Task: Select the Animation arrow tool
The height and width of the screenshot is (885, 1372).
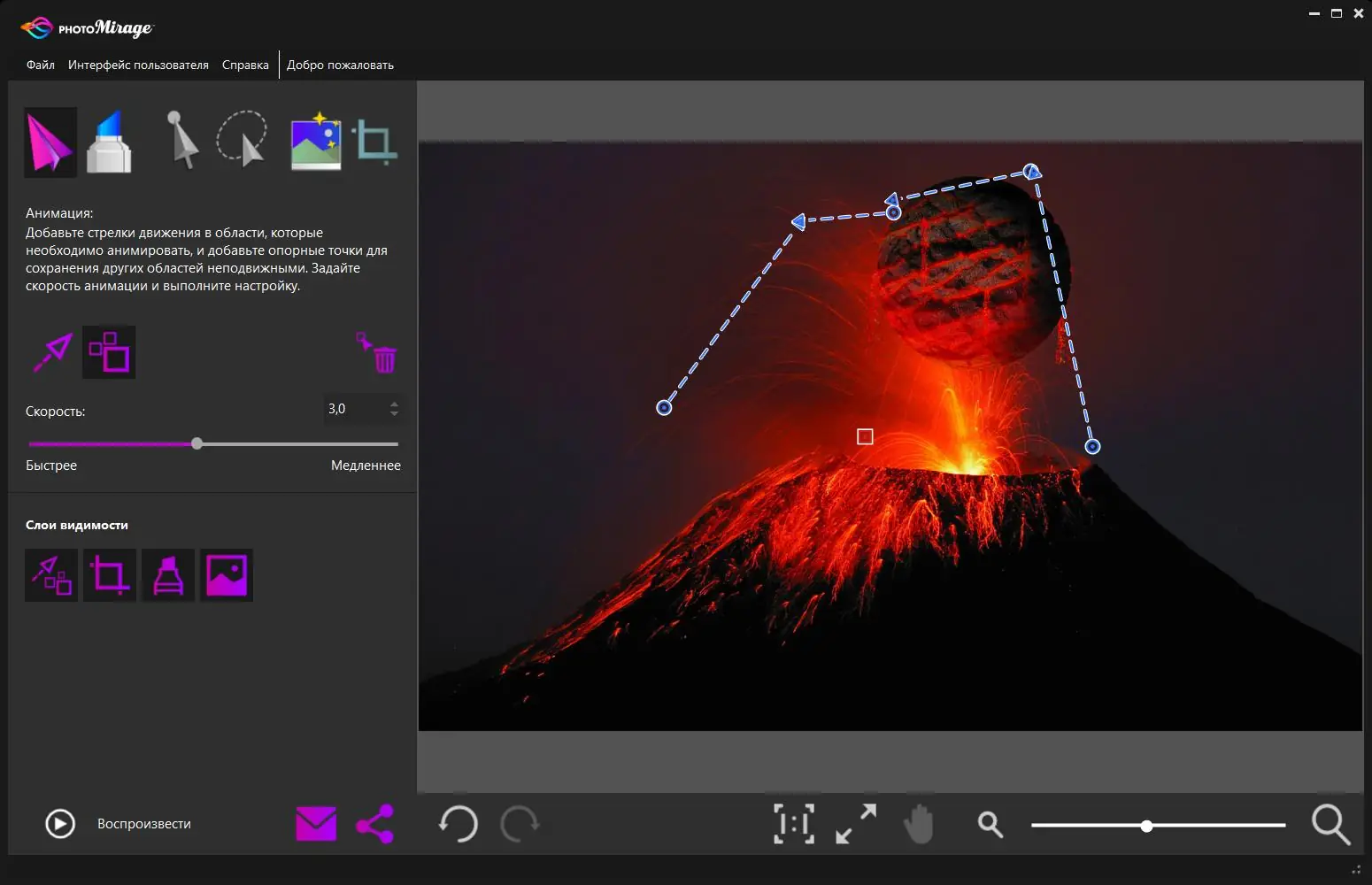Action: coord(50,142)
